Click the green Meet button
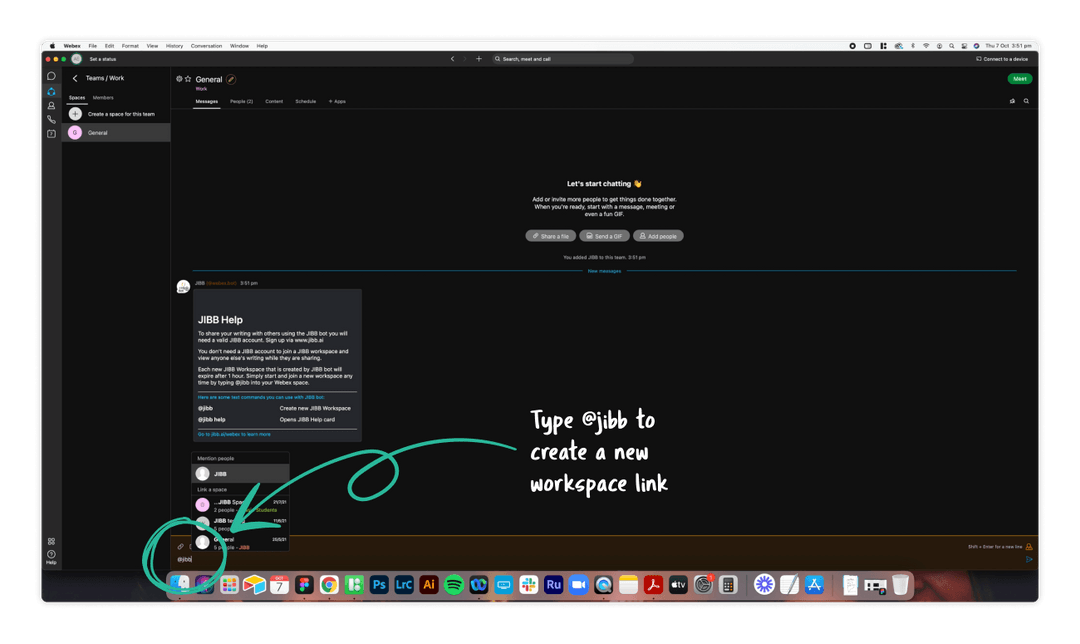The width and height of the screenshot is (1080, 644). click(1020, 79)
